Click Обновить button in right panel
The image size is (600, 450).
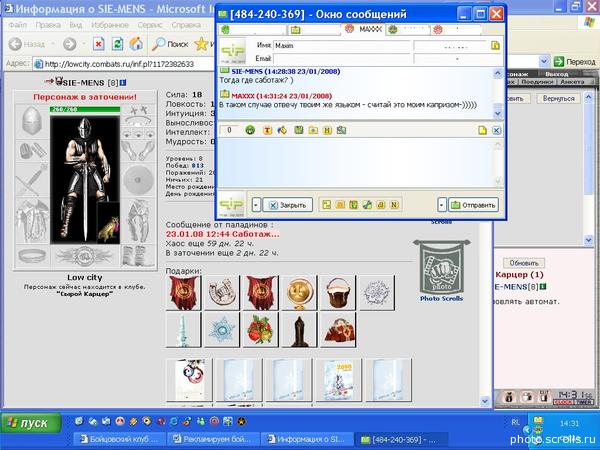click(524, 263)
